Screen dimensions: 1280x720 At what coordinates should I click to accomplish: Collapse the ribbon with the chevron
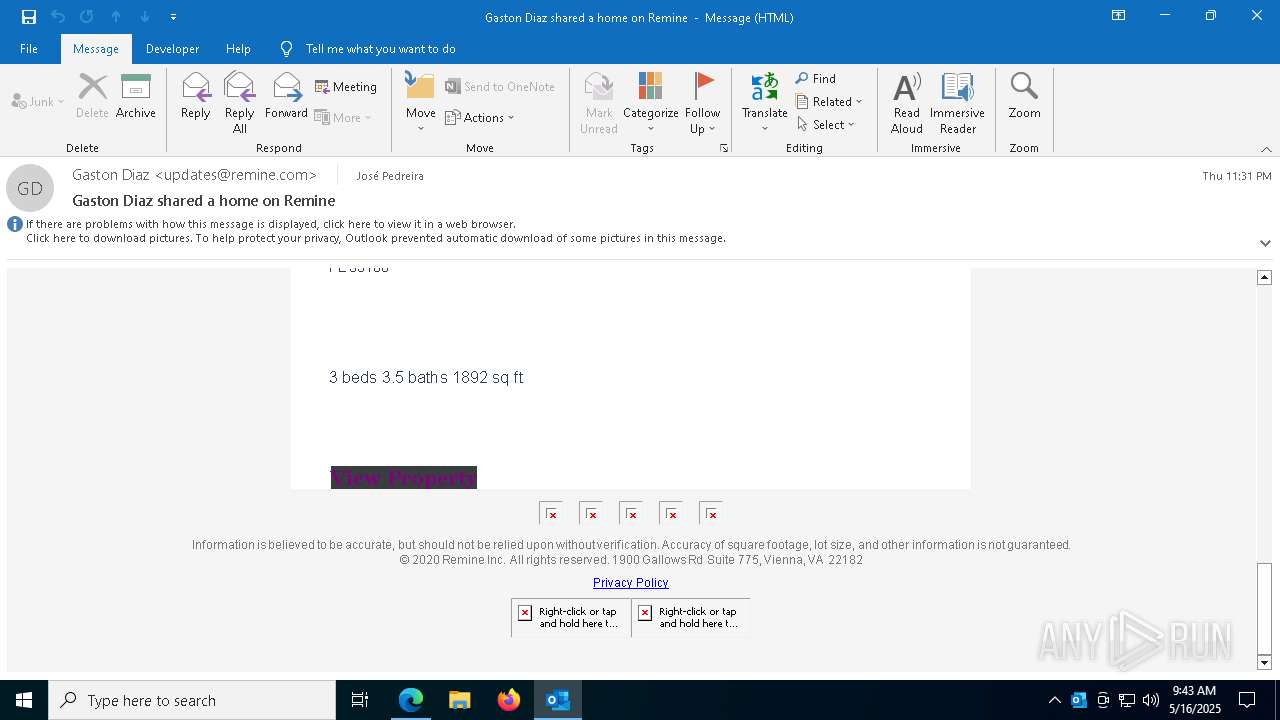1266,149
